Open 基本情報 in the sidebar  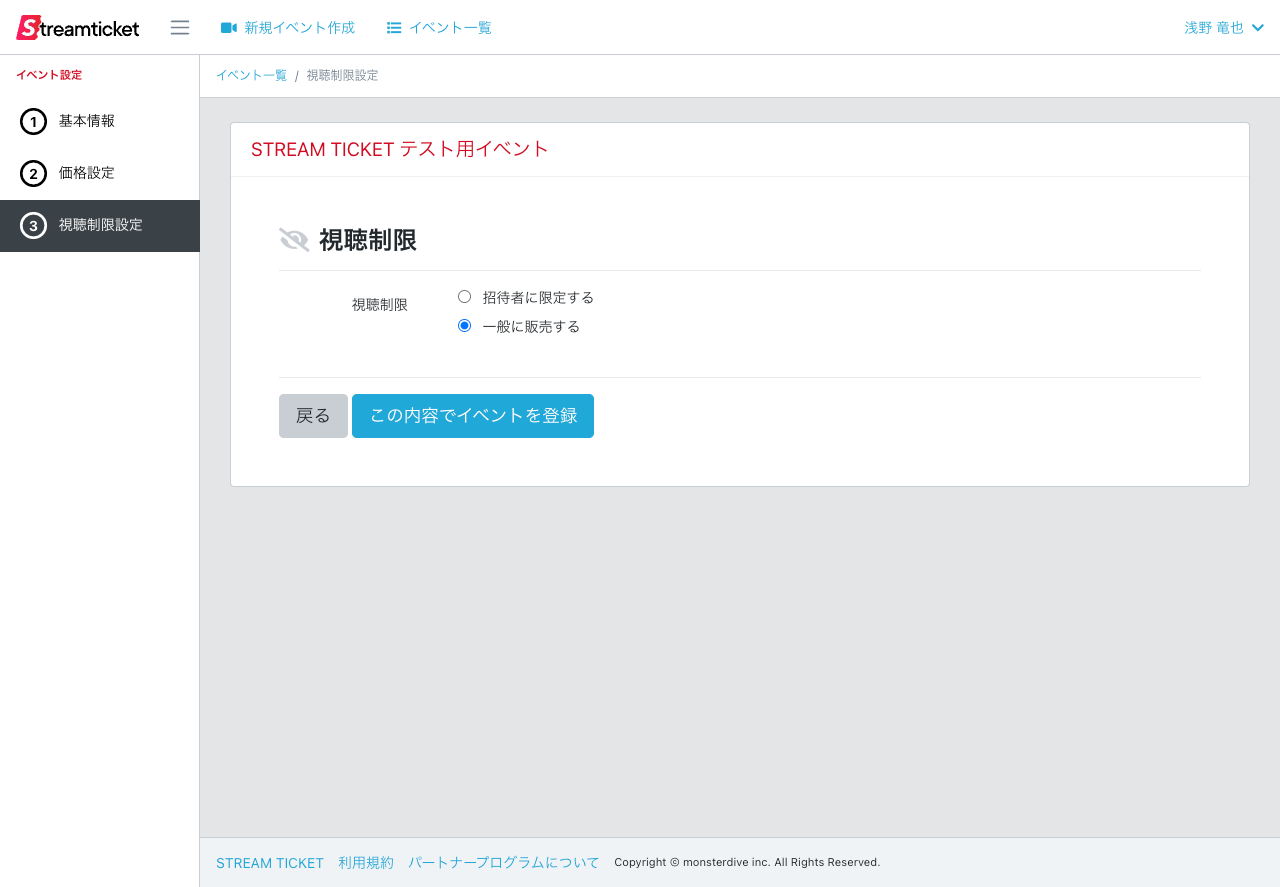pos(87,121)
